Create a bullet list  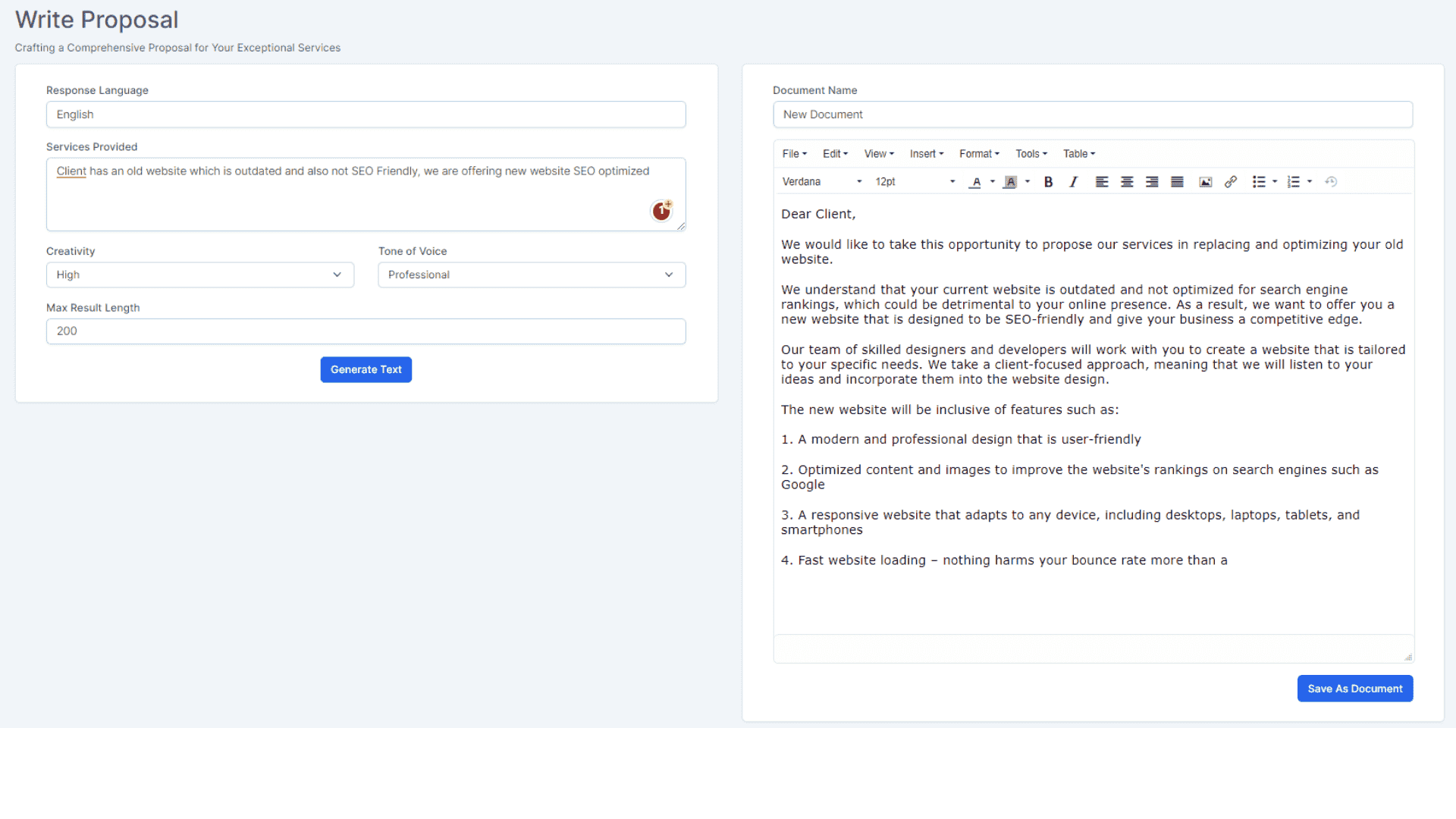(1259, 182)
